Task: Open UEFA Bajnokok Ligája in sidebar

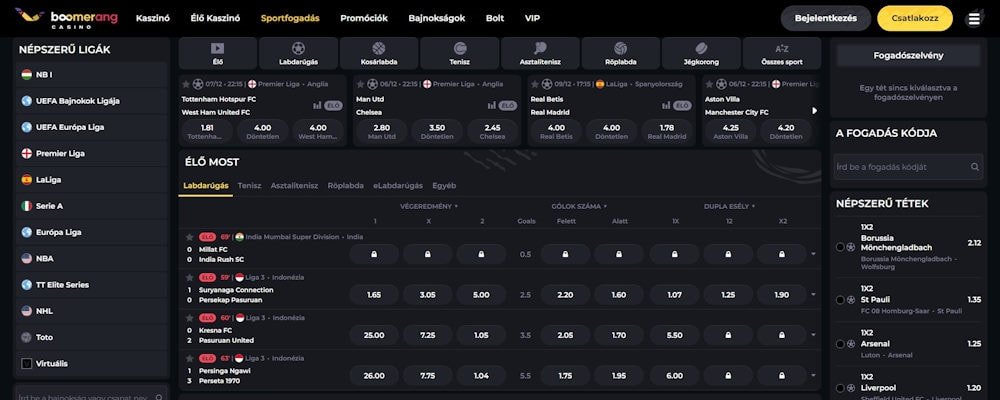Action: [92, 101]
